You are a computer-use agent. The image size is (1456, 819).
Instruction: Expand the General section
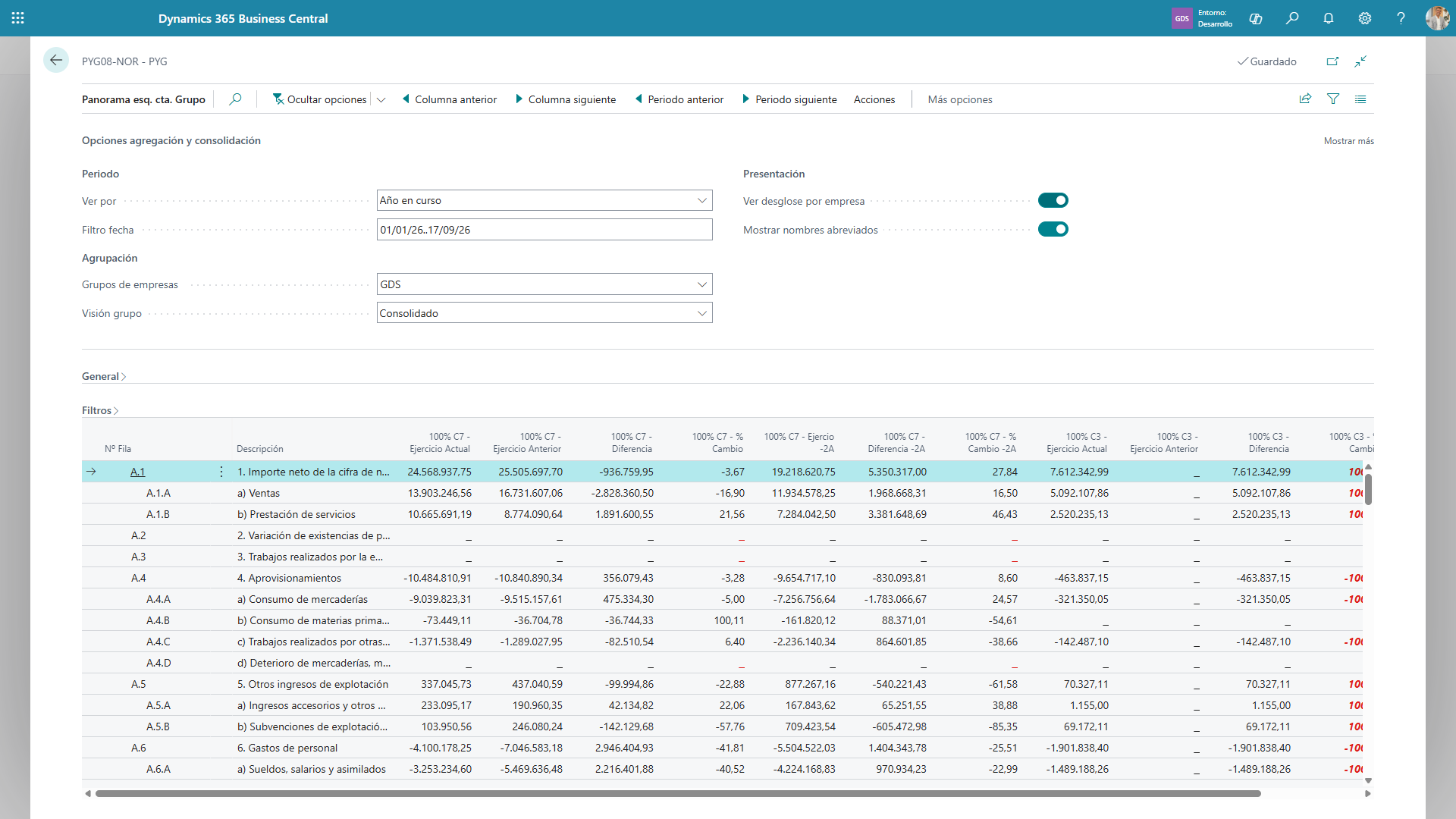point(104,376)
